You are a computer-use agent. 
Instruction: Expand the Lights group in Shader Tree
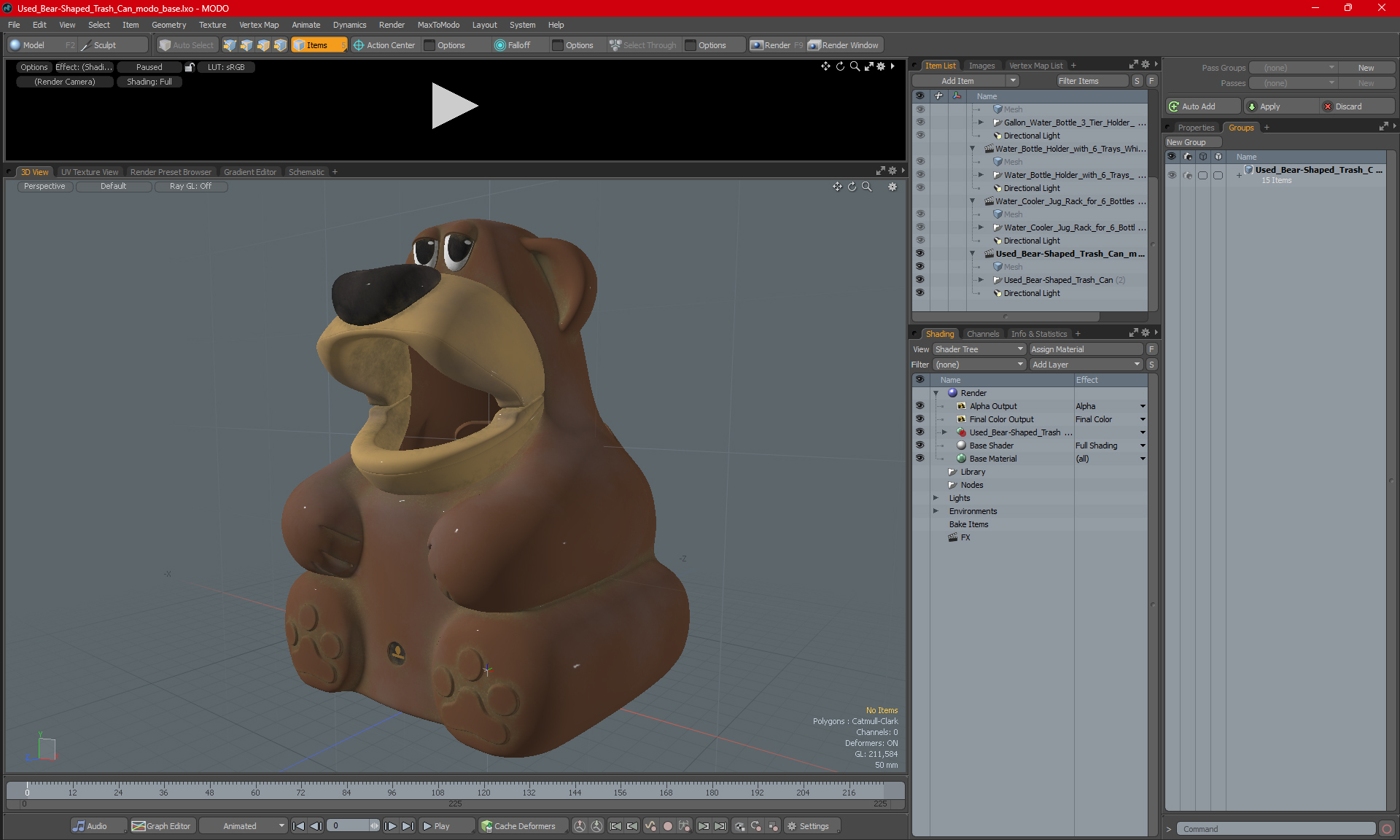(x=936, y=498)
